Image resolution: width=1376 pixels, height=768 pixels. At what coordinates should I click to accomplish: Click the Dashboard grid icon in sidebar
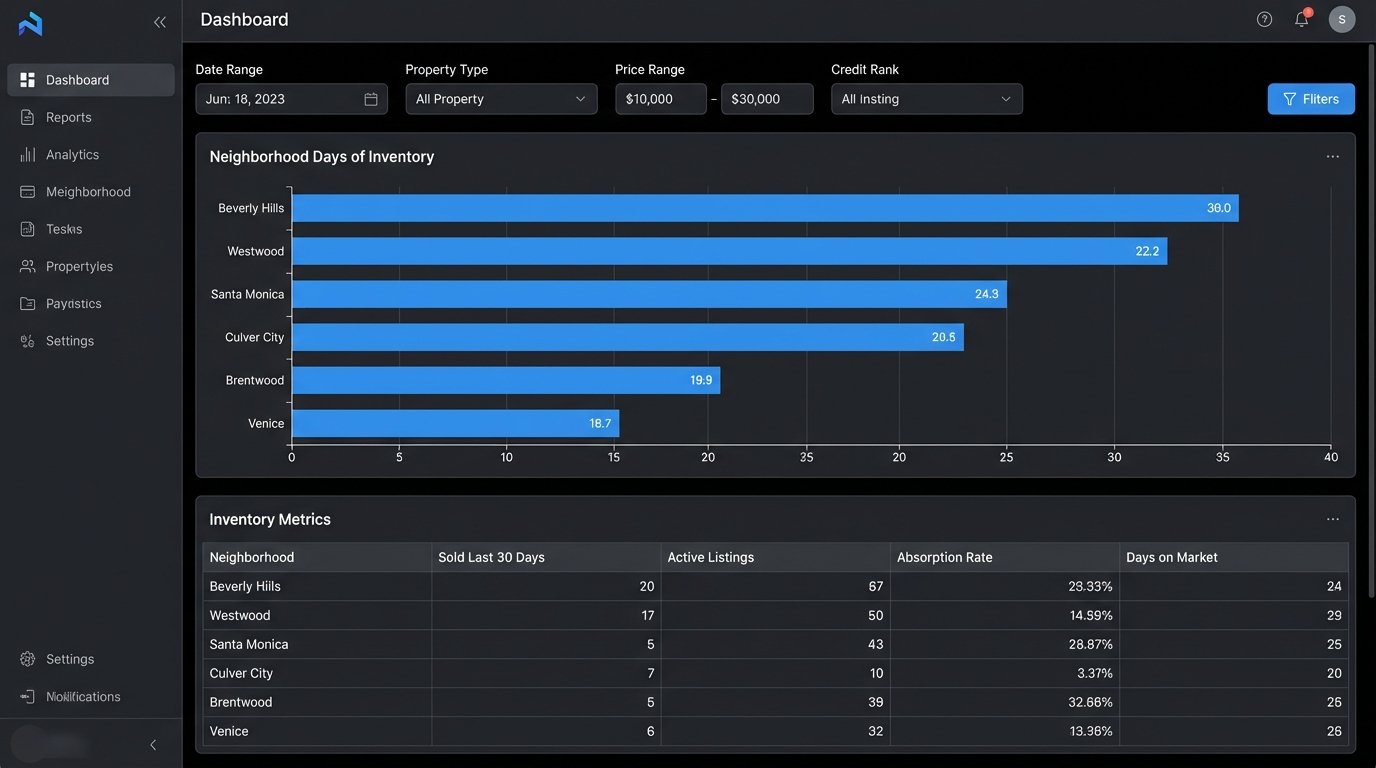[x=27, y=79]
